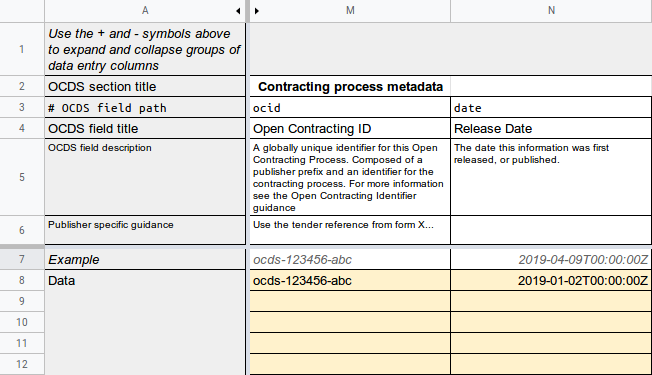This screenshot has width=652, height=375.
Task: Select column M header
Action: click(350, 11)
